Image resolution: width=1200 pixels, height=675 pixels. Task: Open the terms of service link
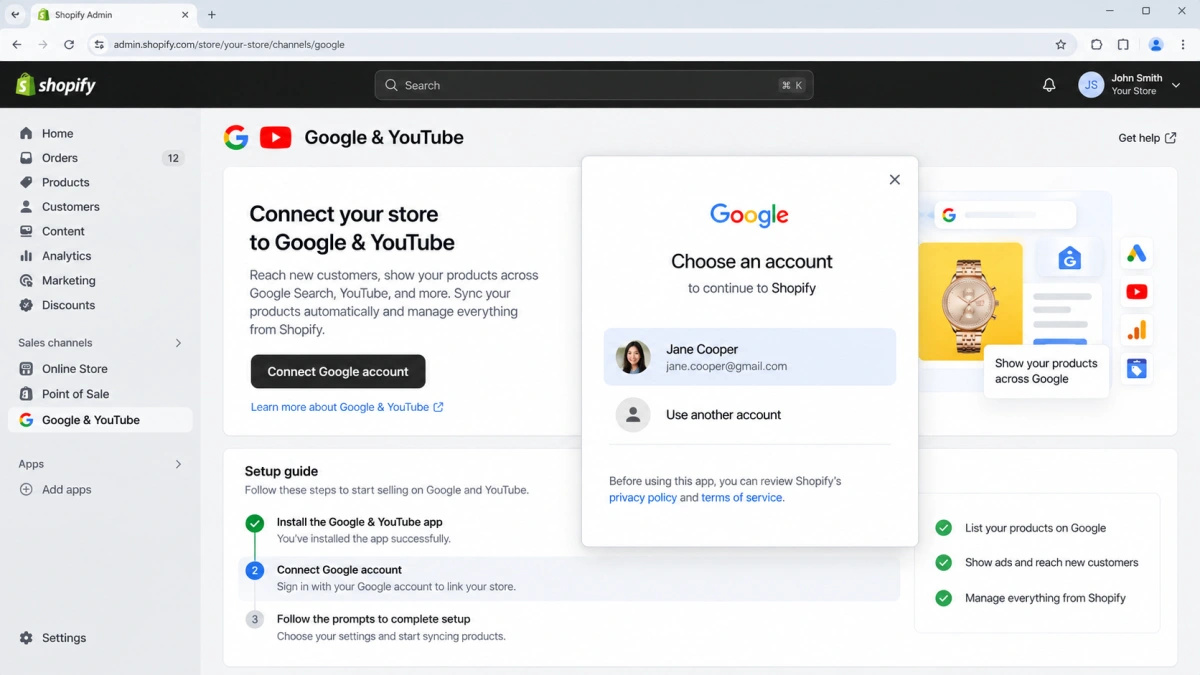point(742,497)
